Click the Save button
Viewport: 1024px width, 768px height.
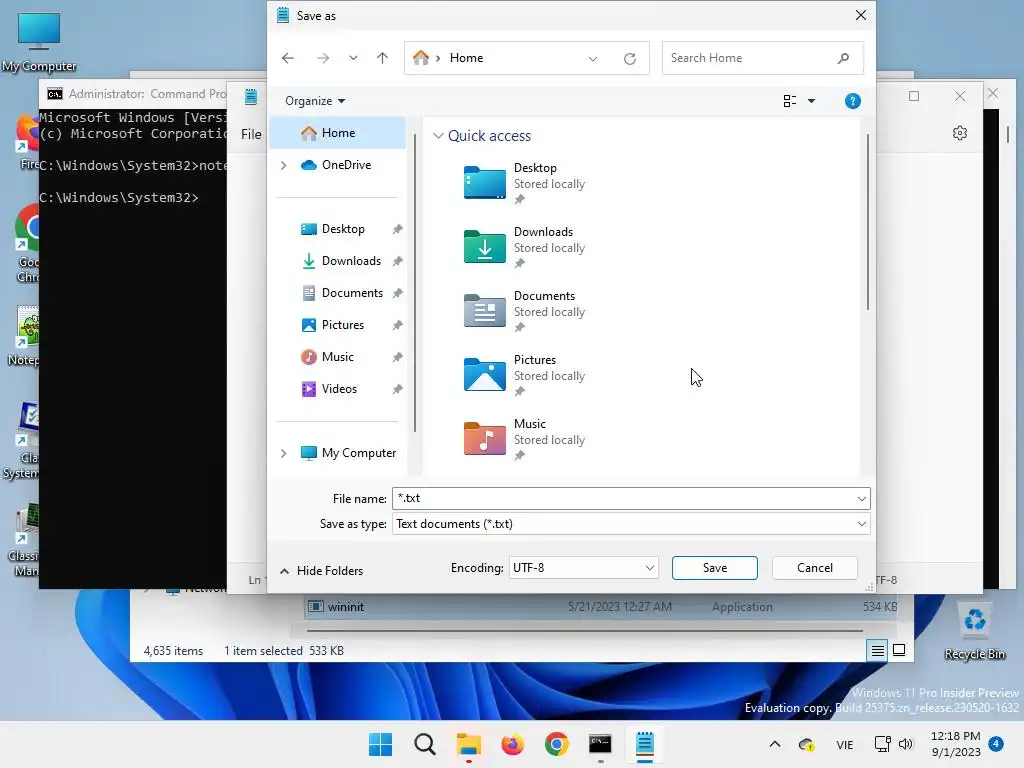point(714,568)
